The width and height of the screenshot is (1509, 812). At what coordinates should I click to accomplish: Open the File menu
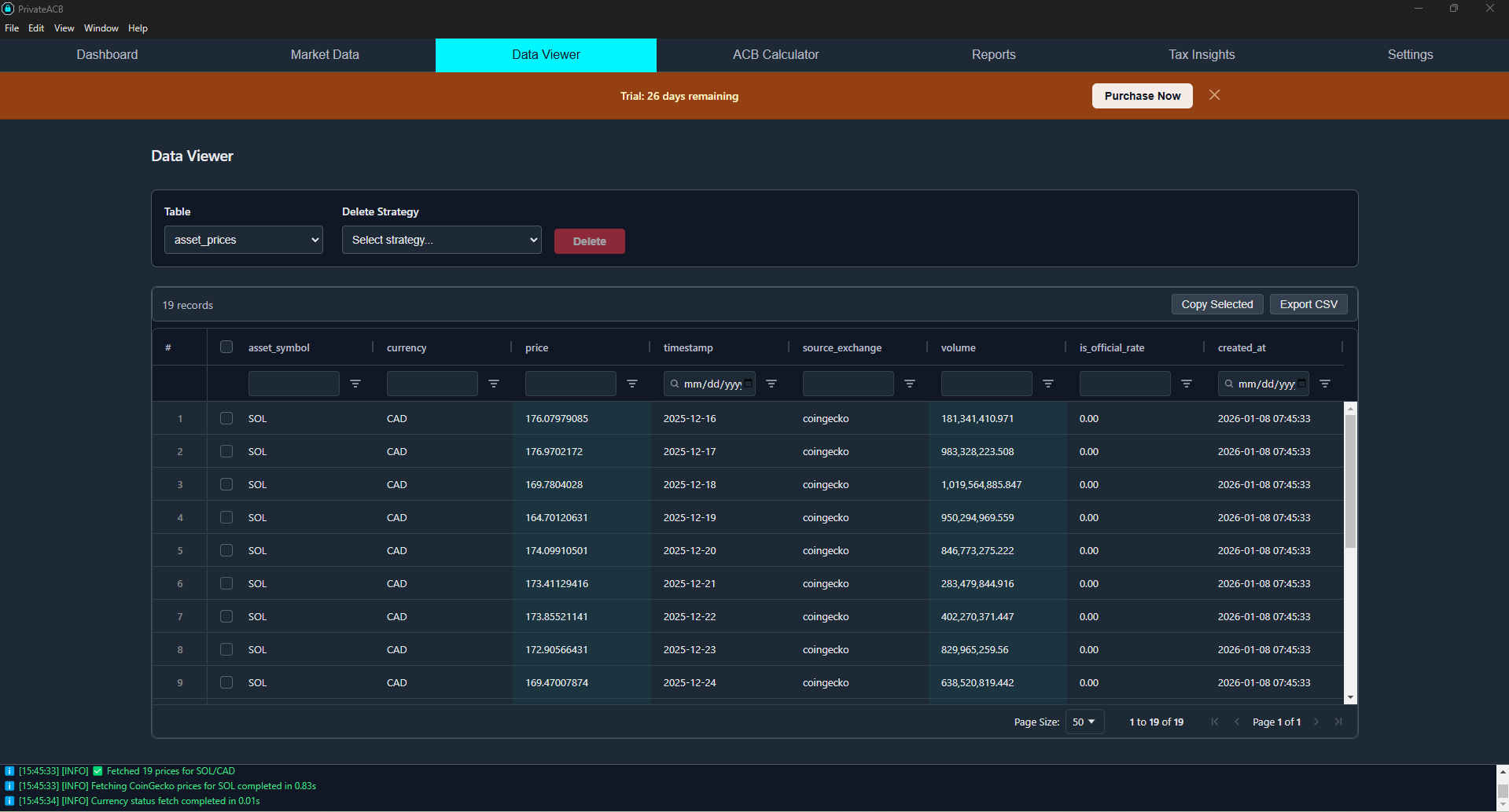click(12, 28)
